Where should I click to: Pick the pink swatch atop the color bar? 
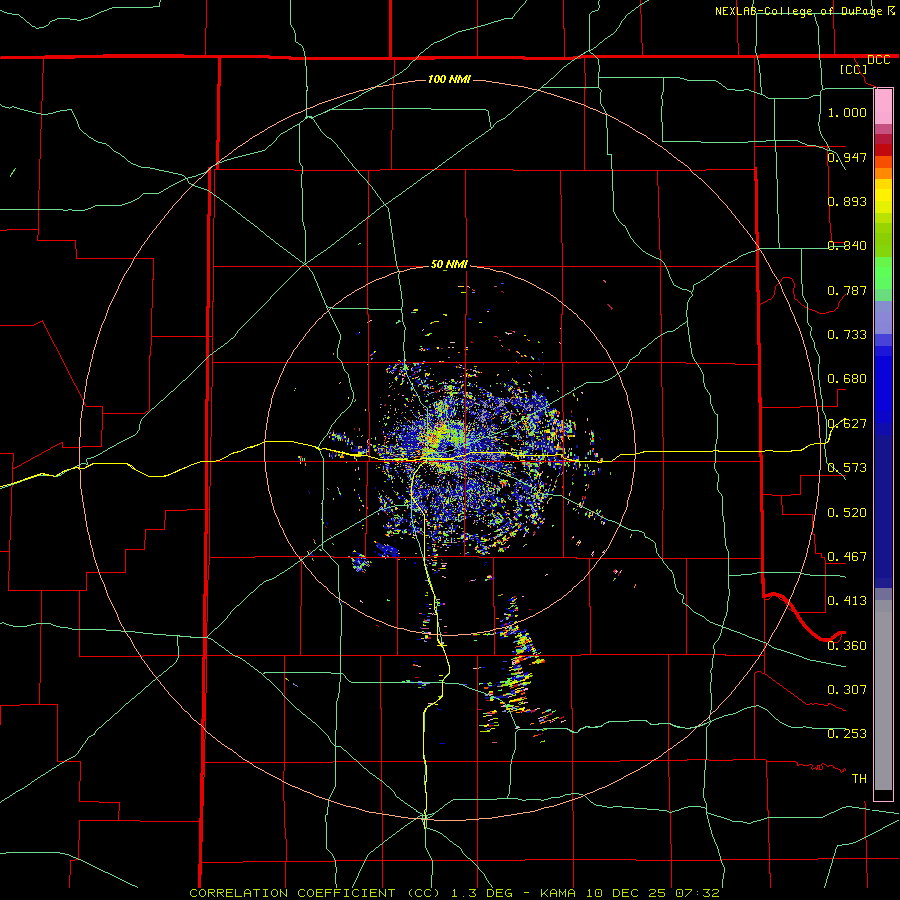click(883, 107)
